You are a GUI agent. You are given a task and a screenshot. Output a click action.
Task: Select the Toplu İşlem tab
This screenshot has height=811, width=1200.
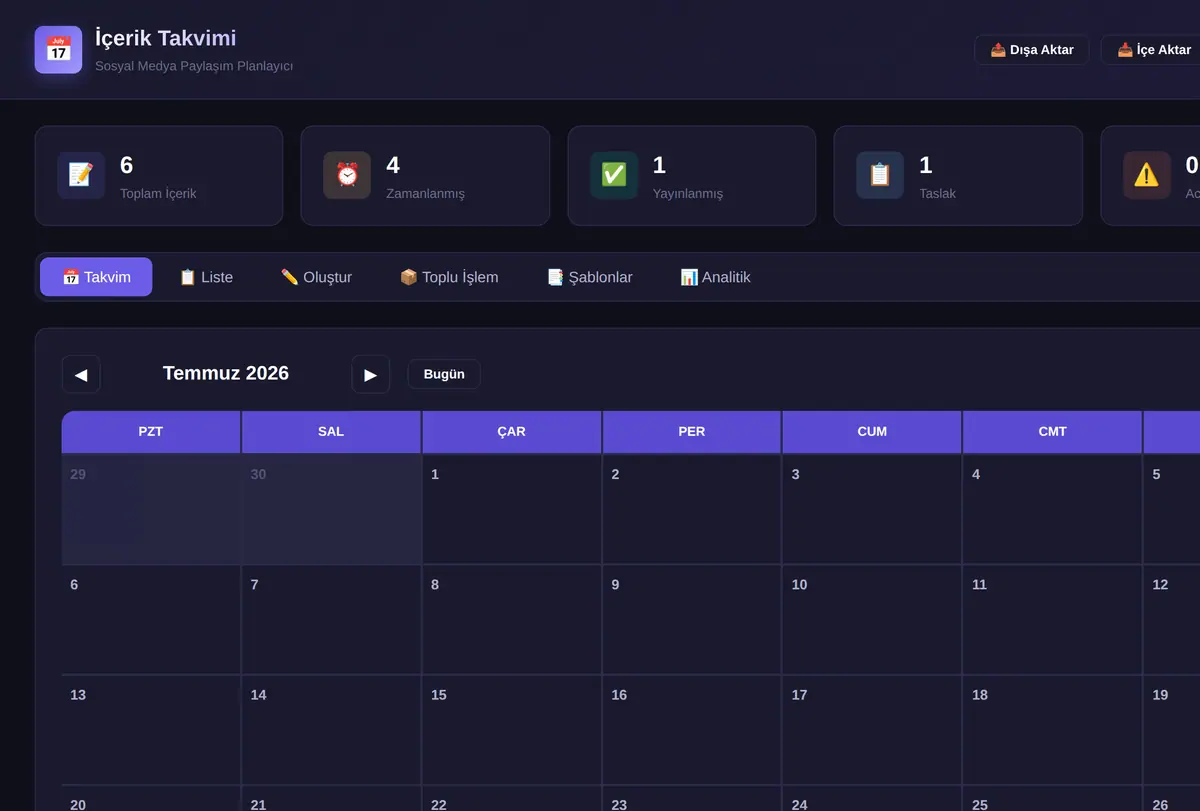pyautogui.click(x=449, y=277)
